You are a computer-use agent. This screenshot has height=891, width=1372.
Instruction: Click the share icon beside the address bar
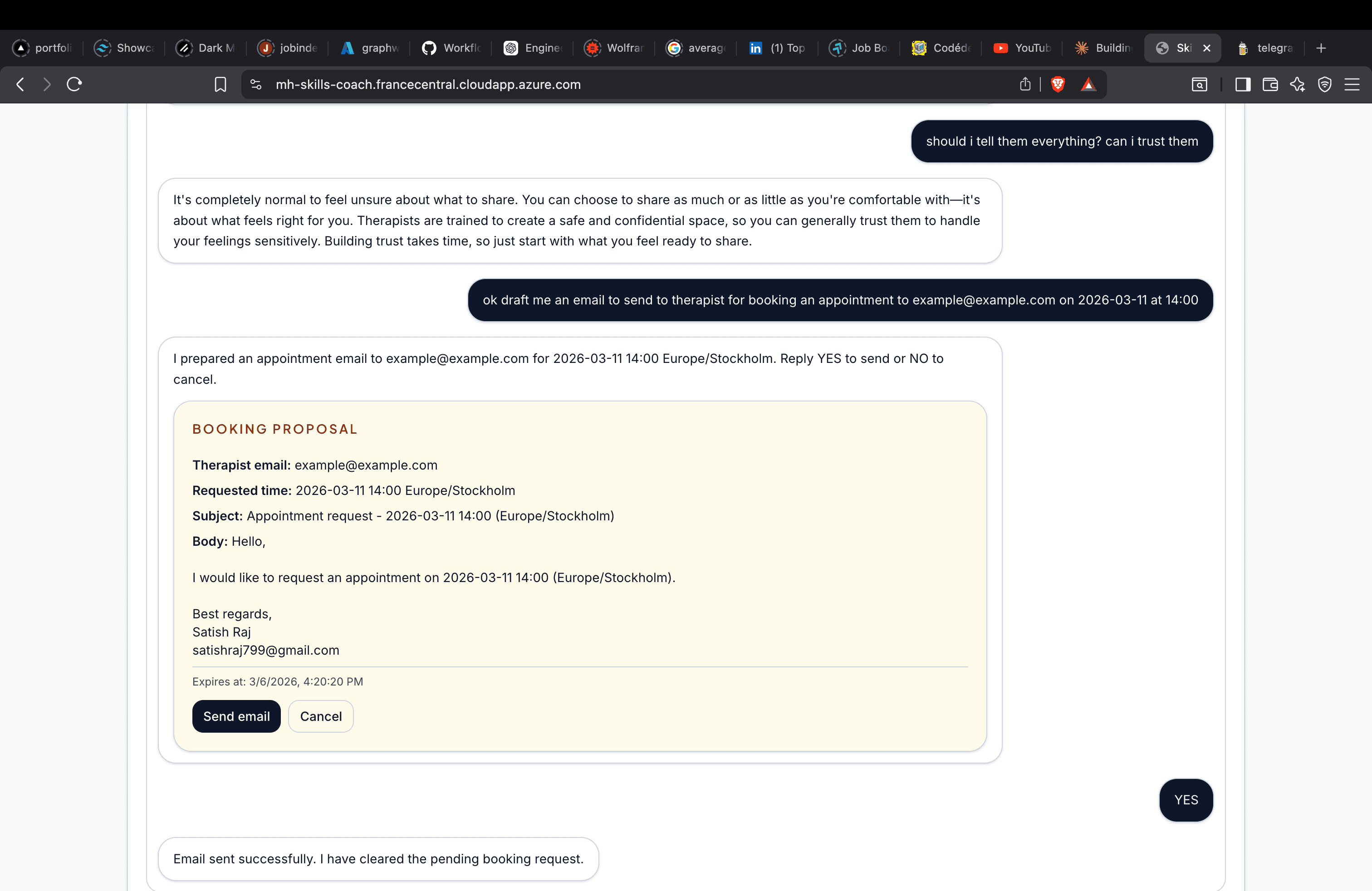coord(1024,84)
